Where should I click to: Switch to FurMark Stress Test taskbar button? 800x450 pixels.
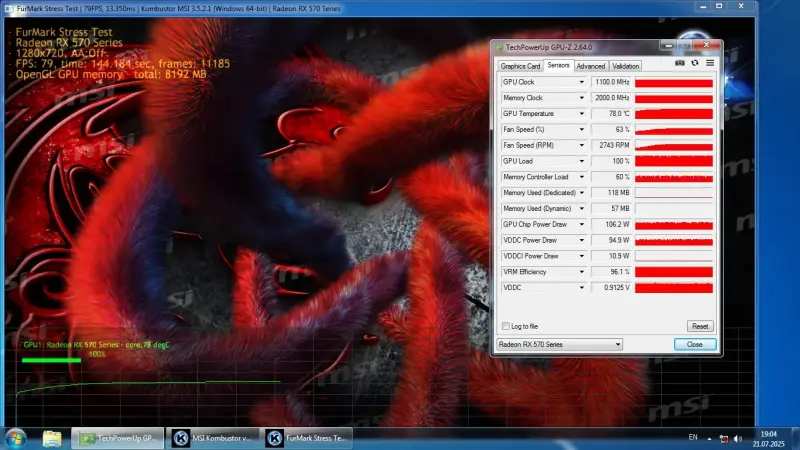(308, 438)
